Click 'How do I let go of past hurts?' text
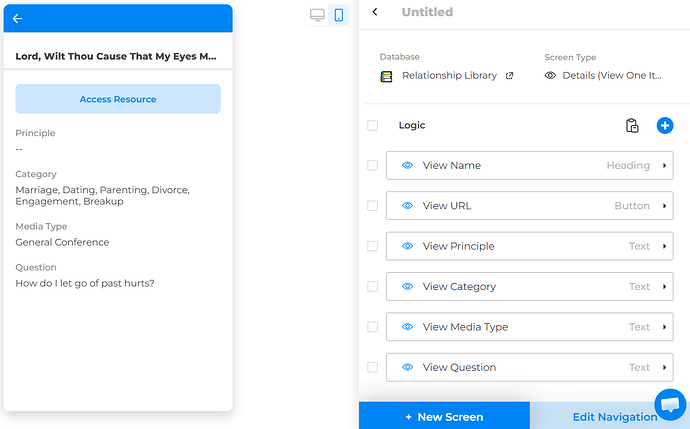Image resolution: width=690 pixels, height=429 pixels. tap(85, 283)
